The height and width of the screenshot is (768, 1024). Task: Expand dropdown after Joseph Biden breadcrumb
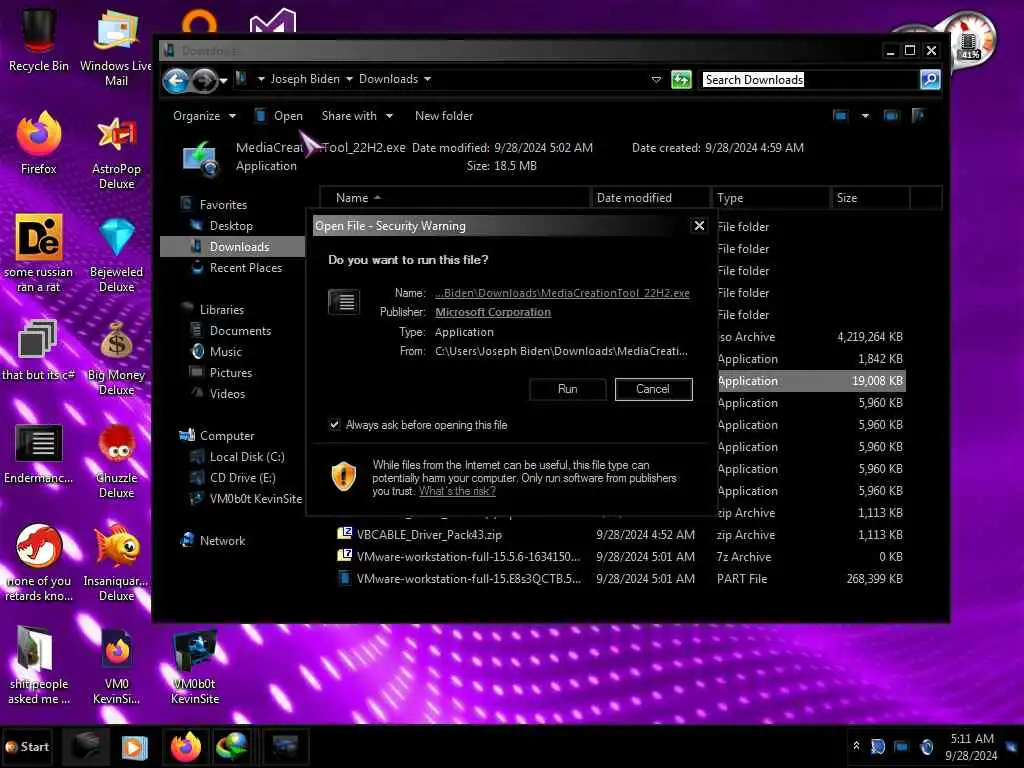(349, 79)
